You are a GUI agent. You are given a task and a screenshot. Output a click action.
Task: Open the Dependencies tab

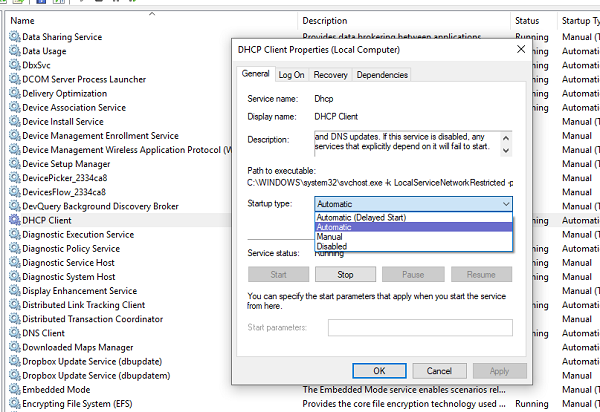[382, 75]
